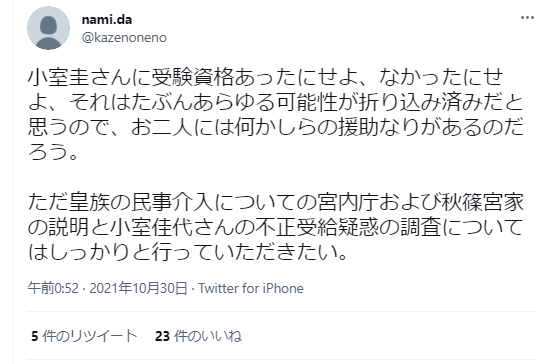Click the short tweet line ろう。
The width and height of the screenshot is (546, 364).
[x=53, y=152]
